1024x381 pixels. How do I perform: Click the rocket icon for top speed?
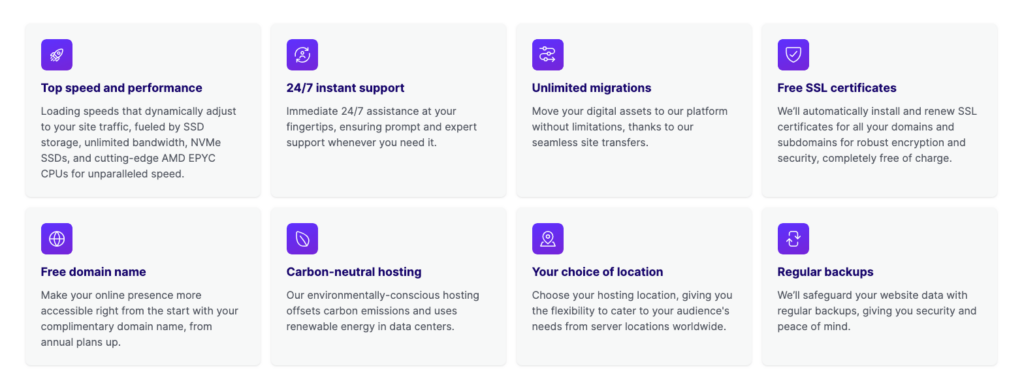tap(57, 55)
